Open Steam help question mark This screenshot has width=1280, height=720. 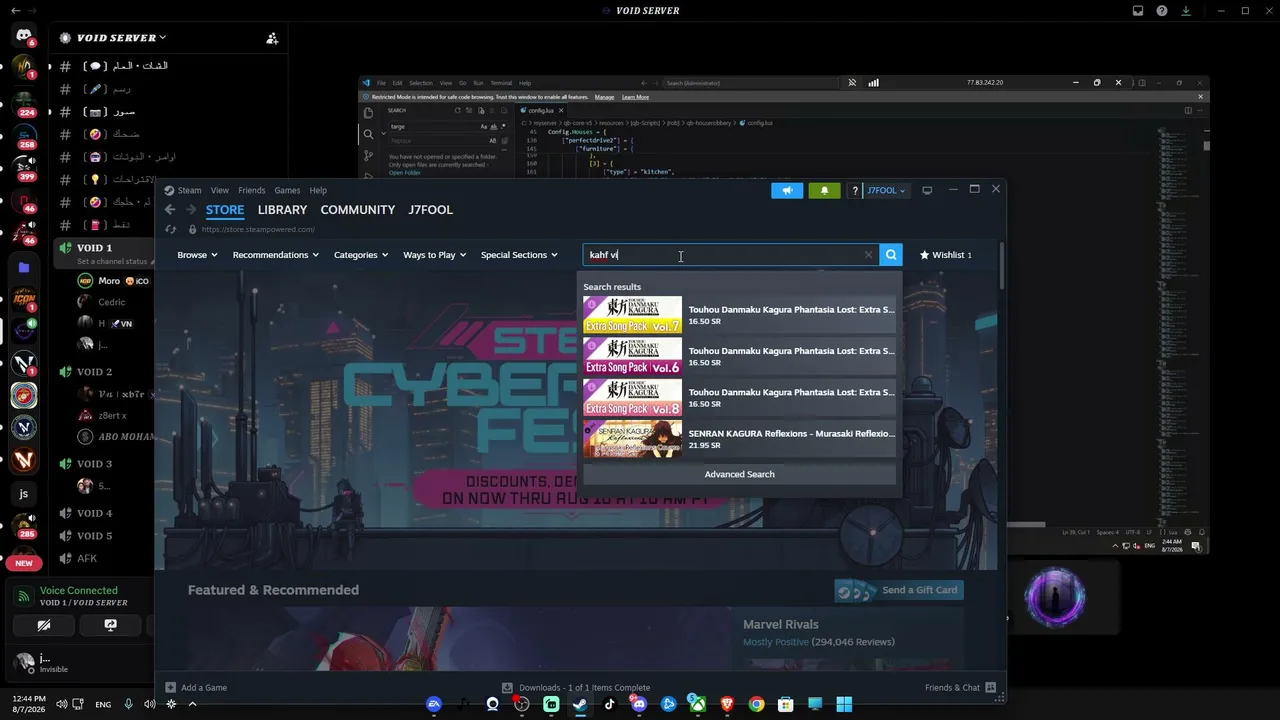point(855,190)
